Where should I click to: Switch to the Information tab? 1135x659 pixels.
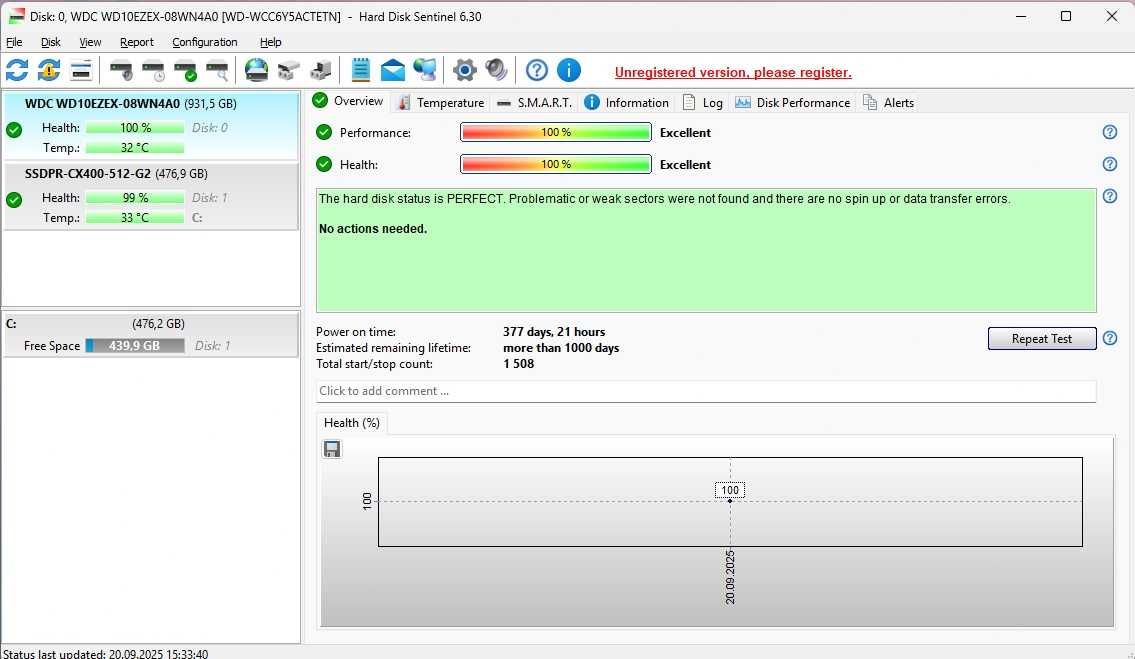[x=627, y=103]
